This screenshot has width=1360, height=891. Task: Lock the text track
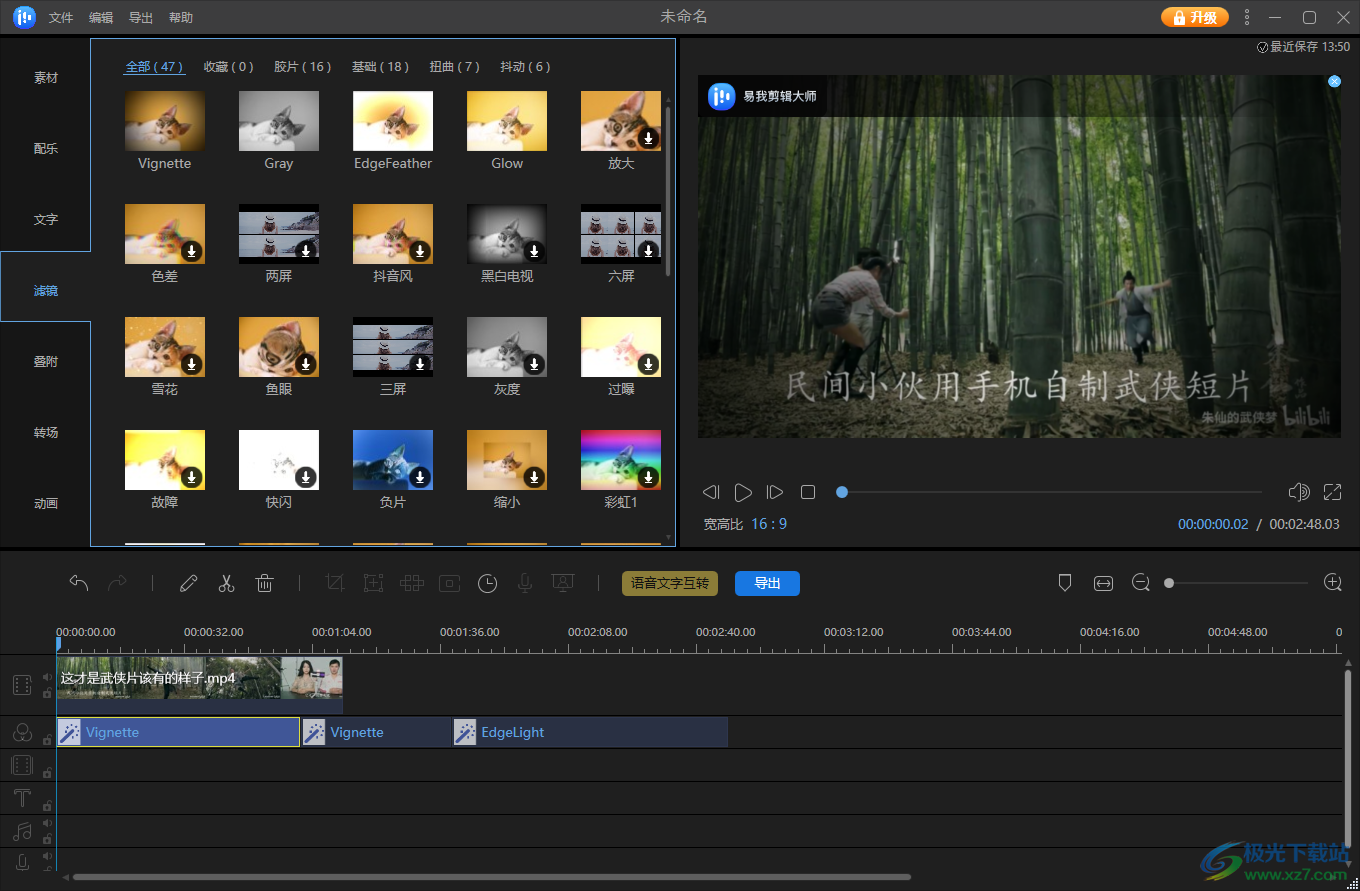click(x=47, y=806)
